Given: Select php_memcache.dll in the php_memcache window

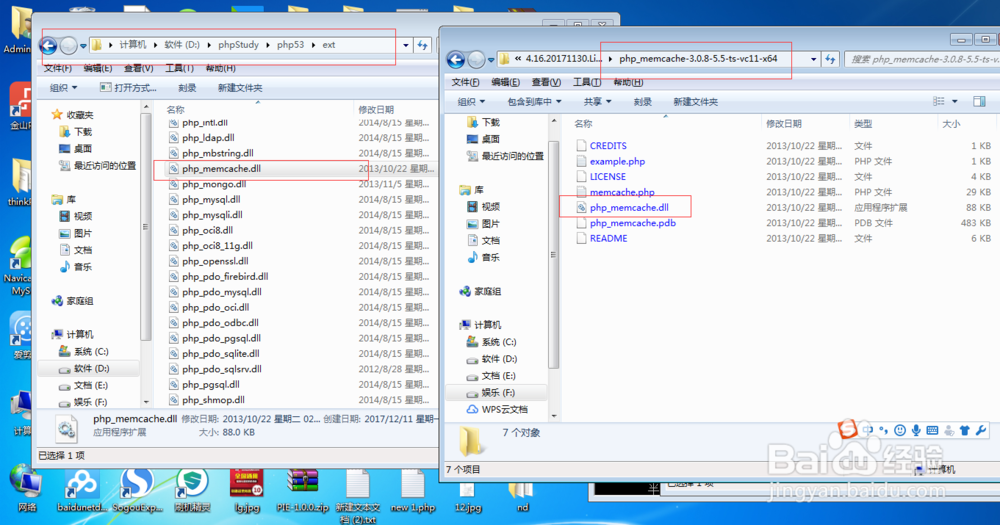Looking at the screenshot, I should click(x=629, y=207).
